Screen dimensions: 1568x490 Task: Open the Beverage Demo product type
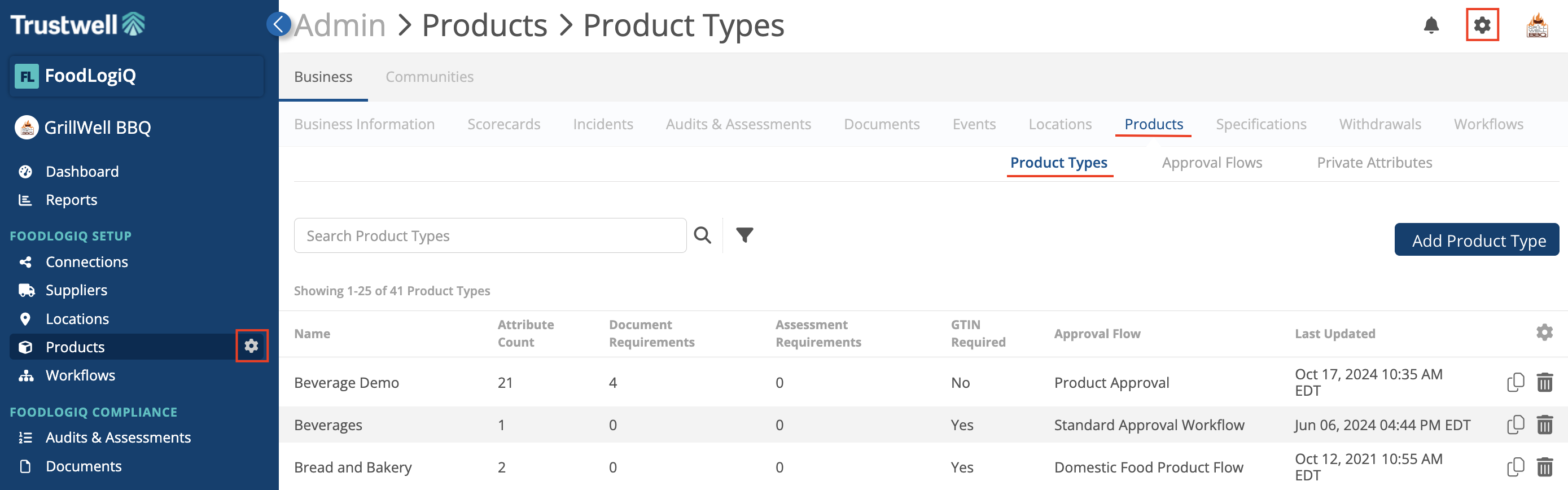point(347,382)
